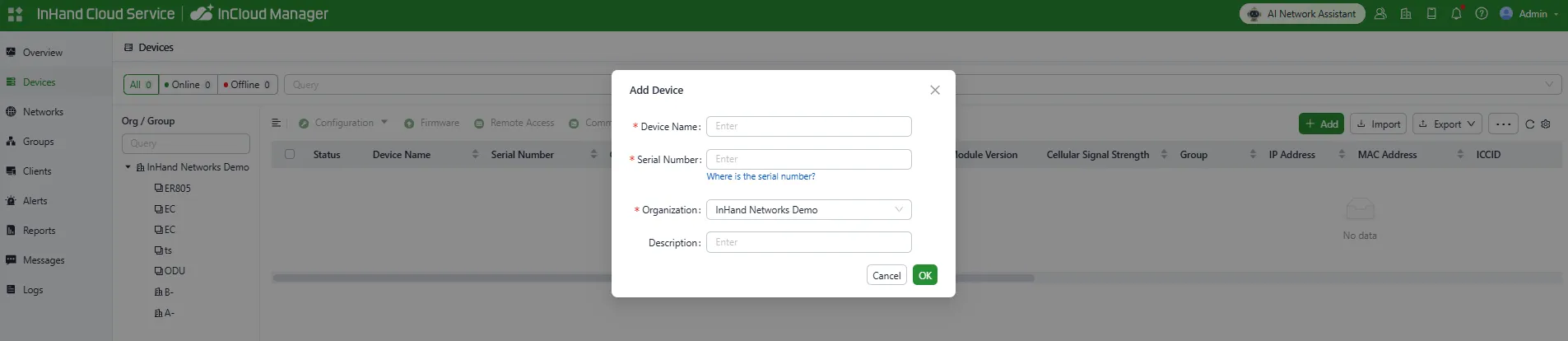
Task: Click the horizontal table scrollbar
Action: click(653, 278)
